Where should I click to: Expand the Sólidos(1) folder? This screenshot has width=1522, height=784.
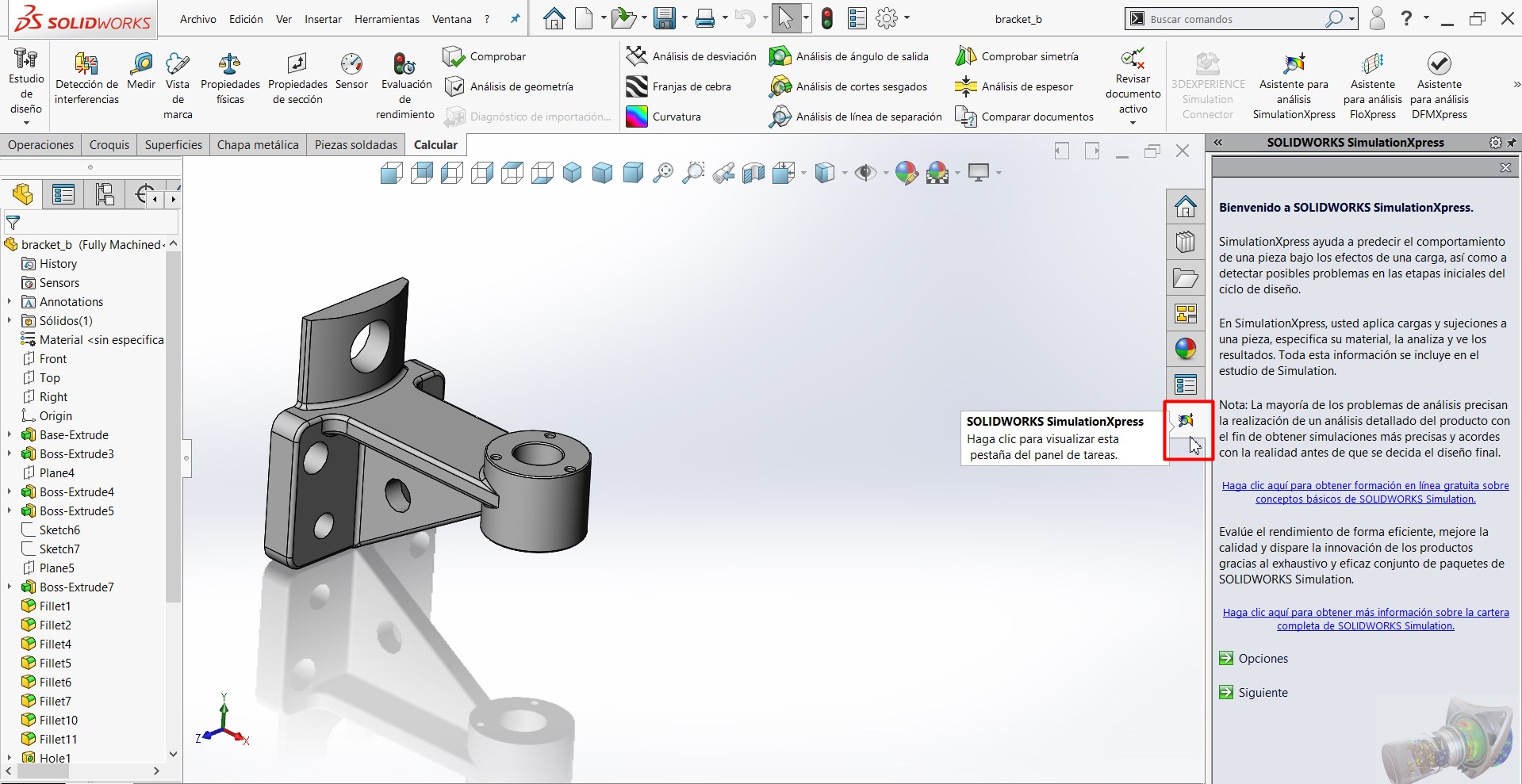click(x=10, y=320)
